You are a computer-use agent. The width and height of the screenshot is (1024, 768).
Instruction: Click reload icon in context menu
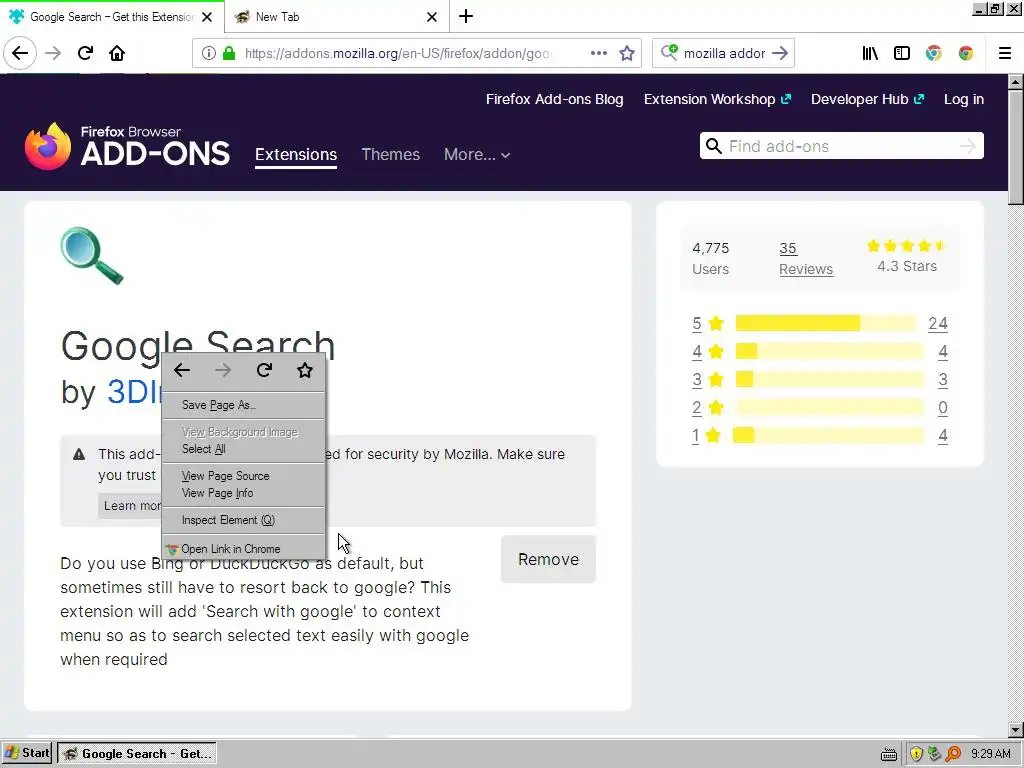click(x=264, y=370)
